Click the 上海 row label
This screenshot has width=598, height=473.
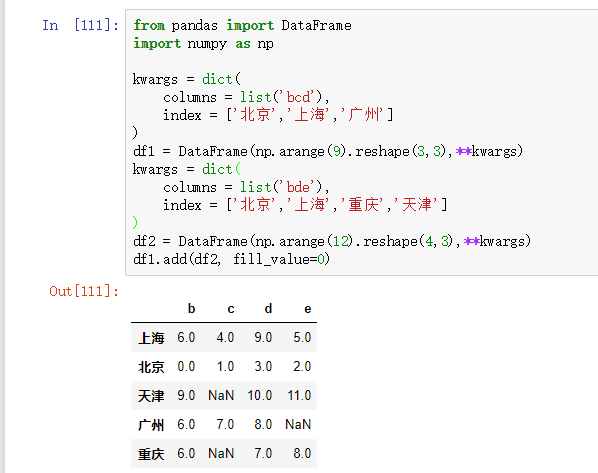pyautogui.click(x=151, y=338)
